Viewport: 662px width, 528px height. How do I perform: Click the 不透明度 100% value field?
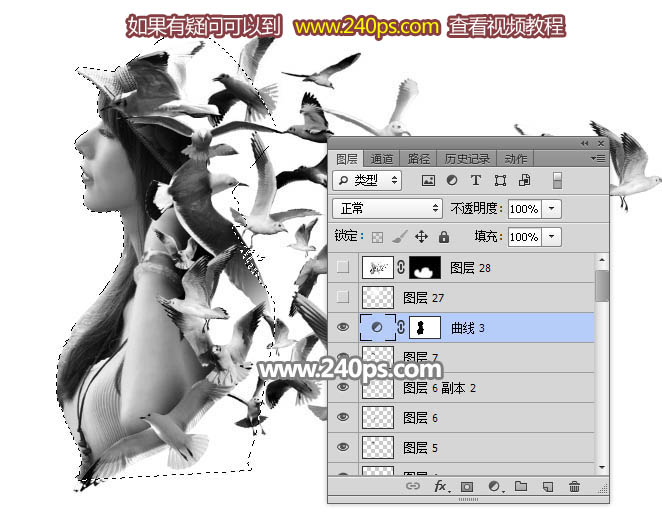[524, 209]
